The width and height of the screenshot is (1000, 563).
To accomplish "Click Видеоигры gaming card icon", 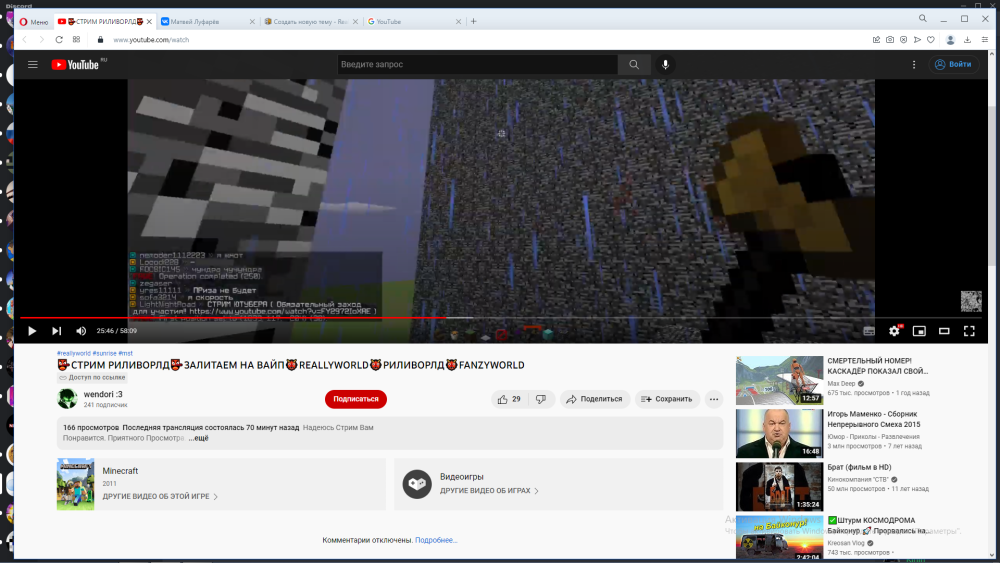I will coord(417,484).
